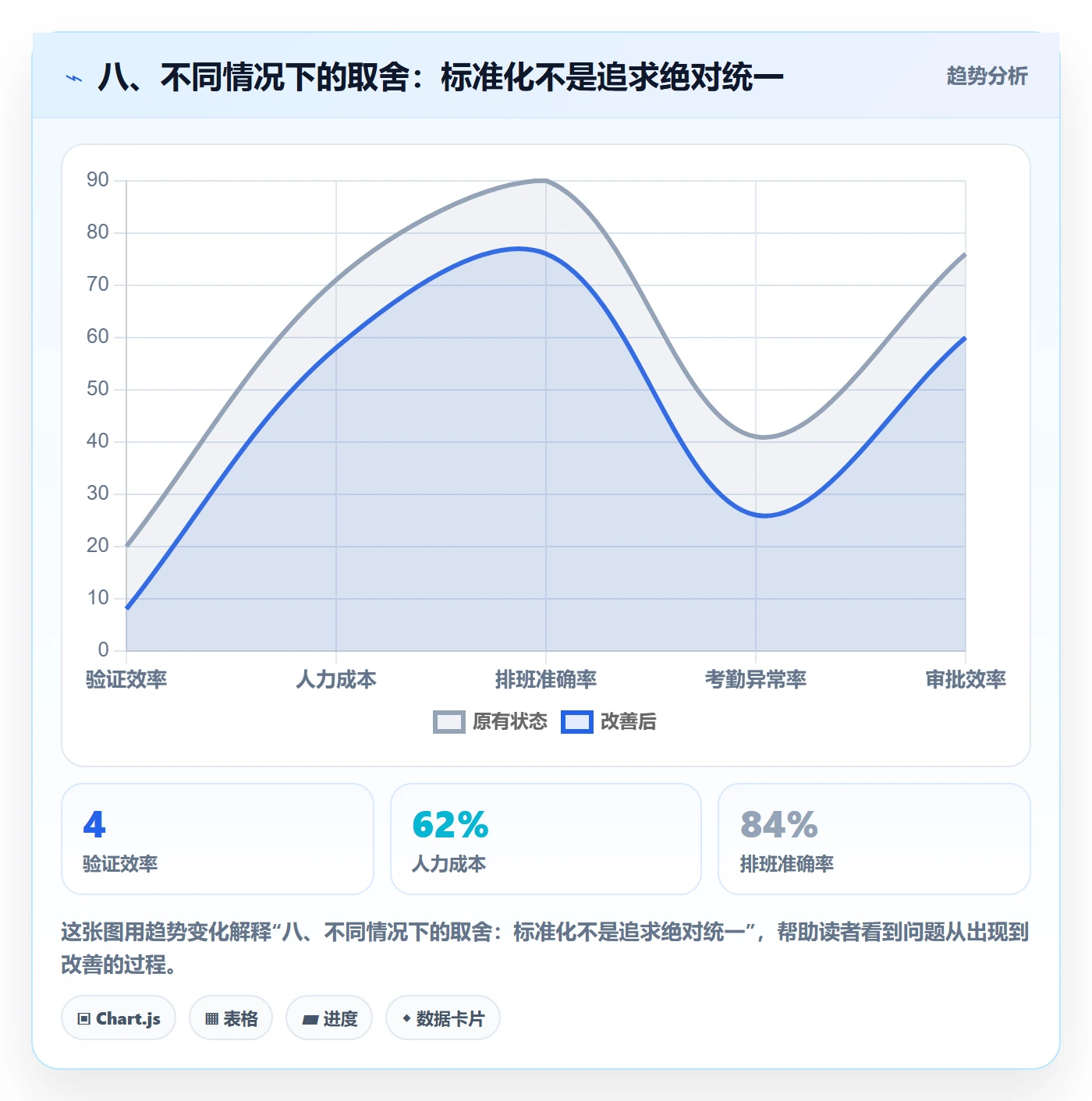Viewport: 1092px width, 1101px height.
Task: Click the bar icon in the 进度 chip
Action: [310, 1019]
